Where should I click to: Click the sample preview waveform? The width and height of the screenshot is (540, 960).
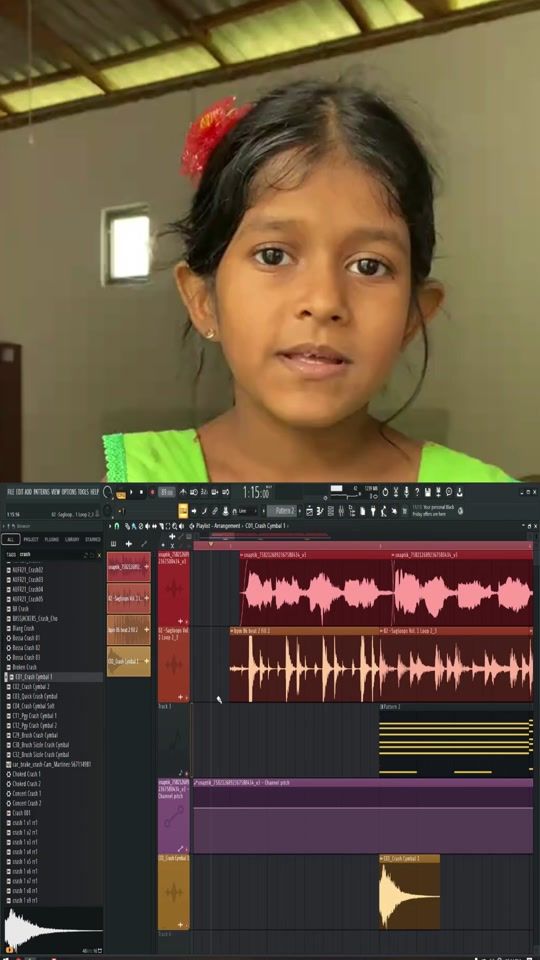point(53,931)
